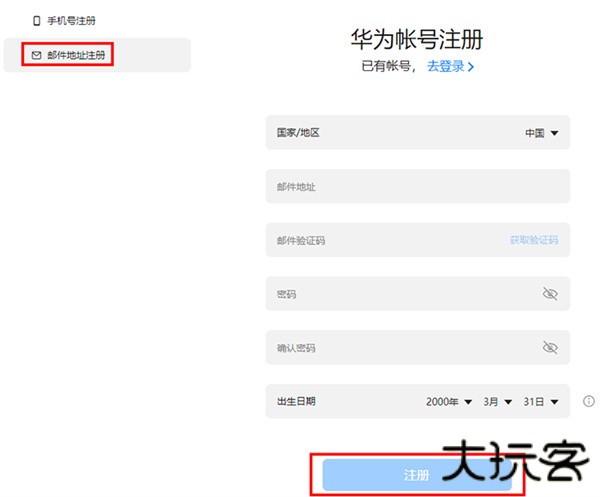
Task: Click the triangle arrow next to 中国
Action: tap(554, 133)
